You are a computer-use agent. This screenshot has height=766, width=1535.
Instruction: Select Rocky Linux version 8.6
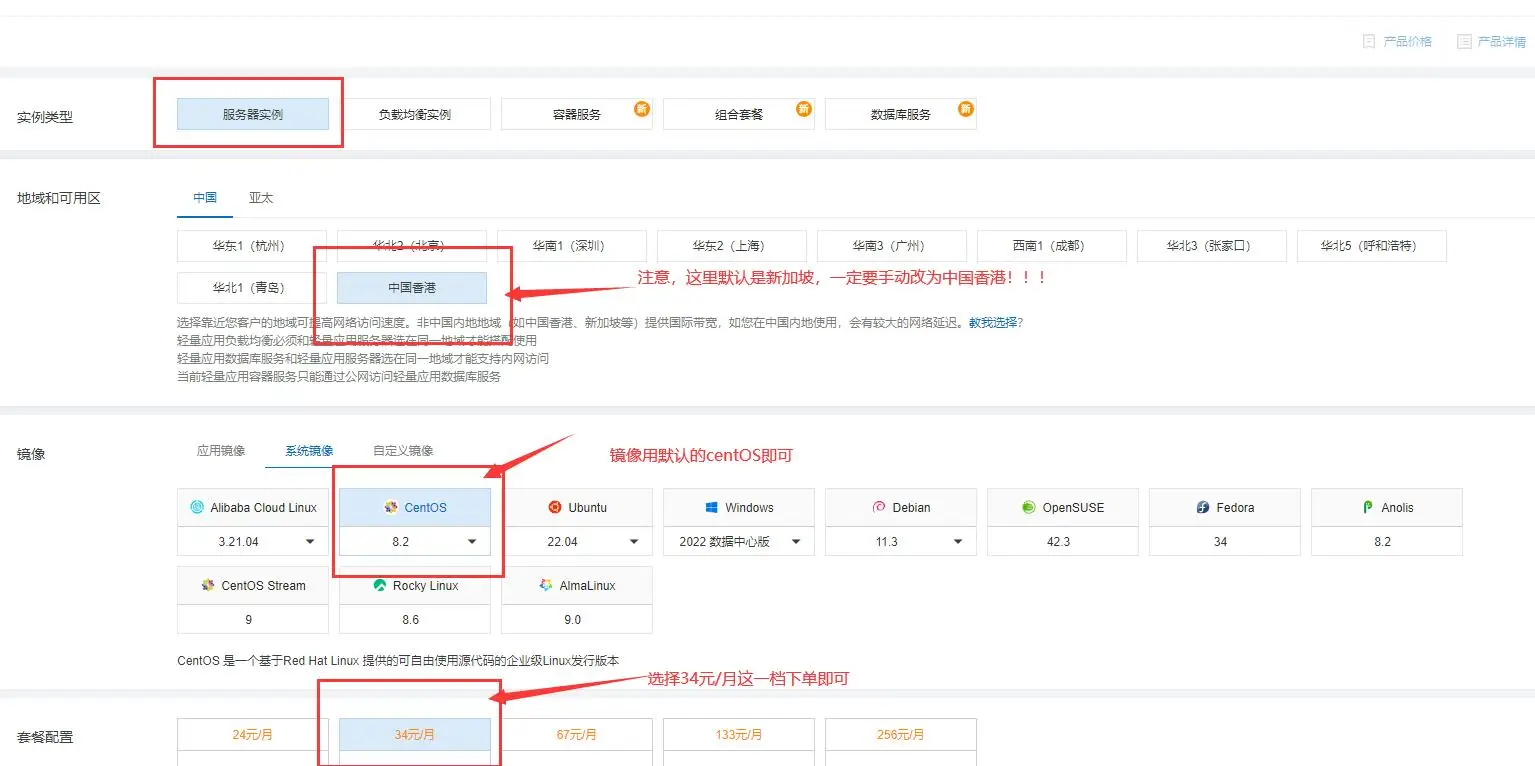pos(415,619)
